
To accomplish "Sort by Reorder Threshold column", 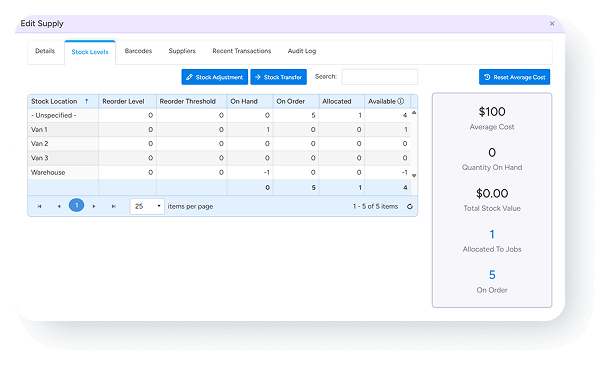I will pyautogui.click(x=192, y=102).
